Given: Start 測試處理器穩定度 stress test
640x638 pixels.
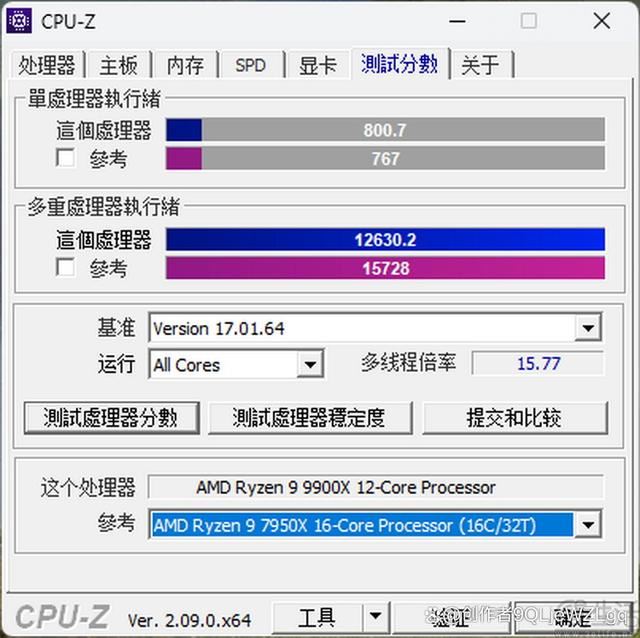Looking at the screenshot, I should pyautogui.click(x=310, y=418).
